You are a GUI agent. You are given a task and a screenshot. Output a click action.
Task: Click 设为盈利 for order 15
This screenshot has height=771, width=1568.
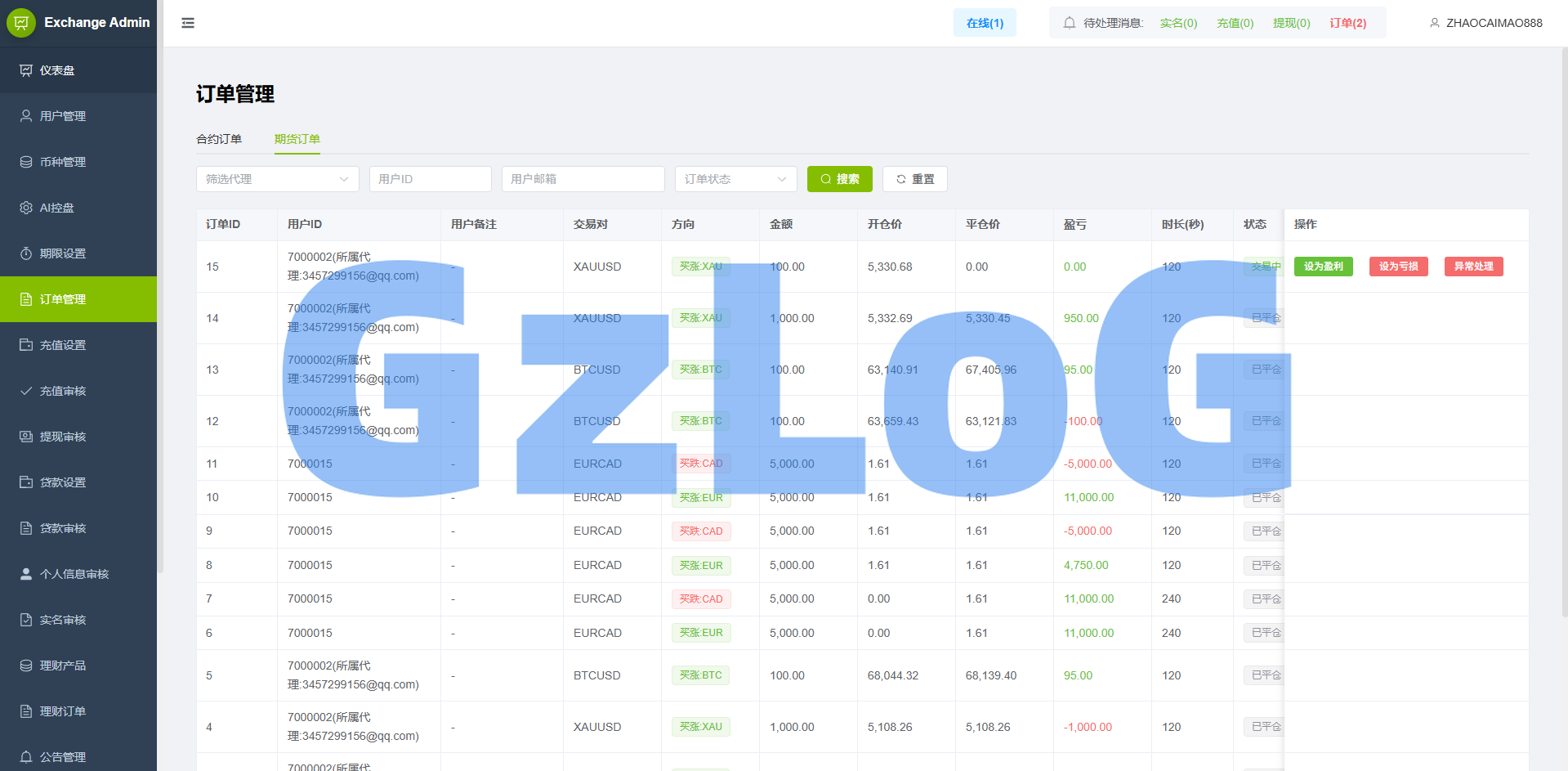pos(1323,267)
